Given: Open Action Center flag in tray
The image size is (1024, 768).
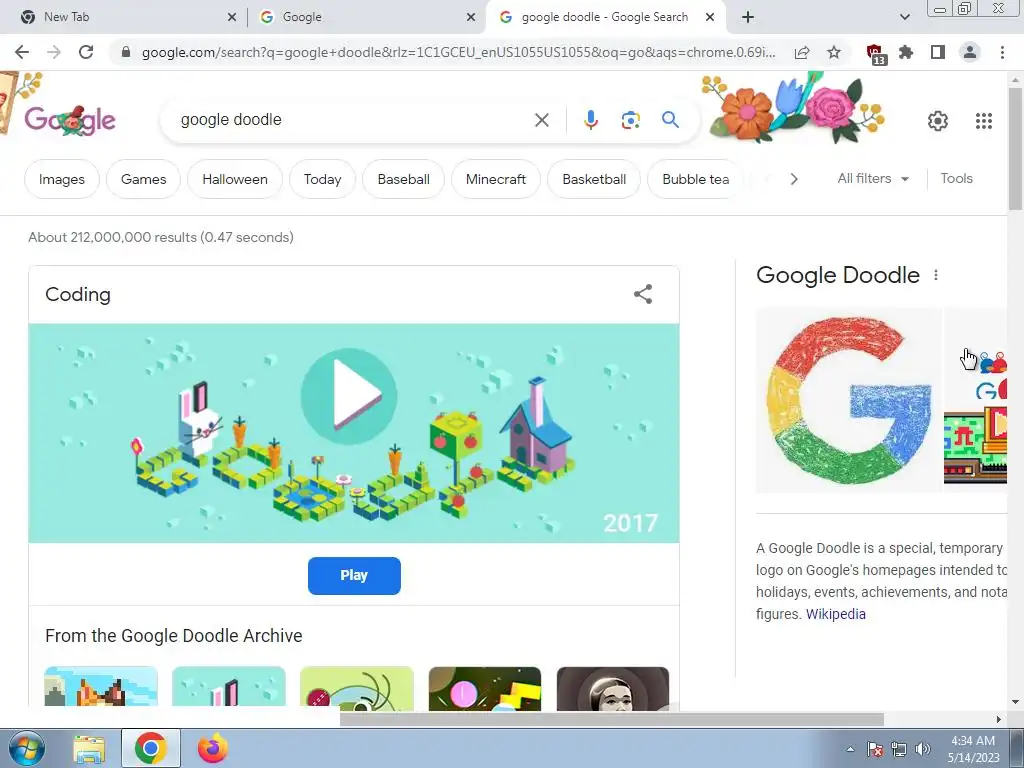Looking at the screenshot, I should [x=874, y=749].
